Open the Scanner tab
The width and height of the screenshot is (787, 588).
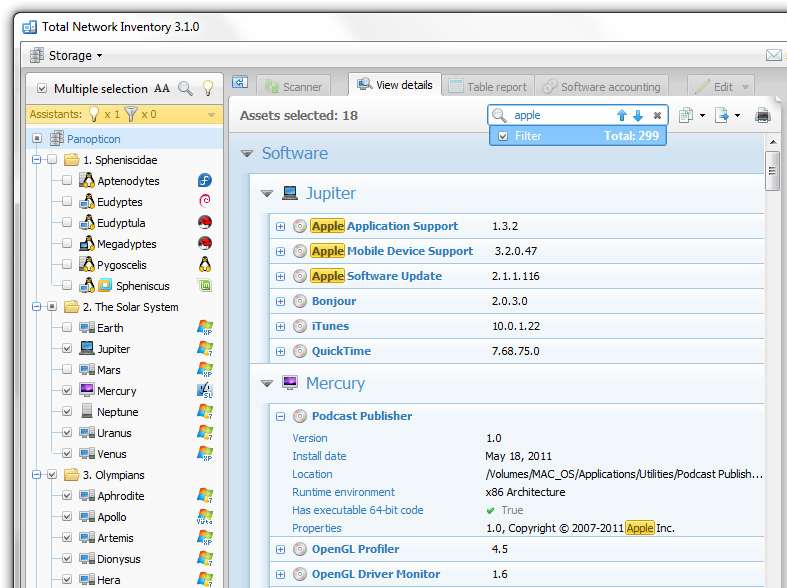(x=294, y=87)
